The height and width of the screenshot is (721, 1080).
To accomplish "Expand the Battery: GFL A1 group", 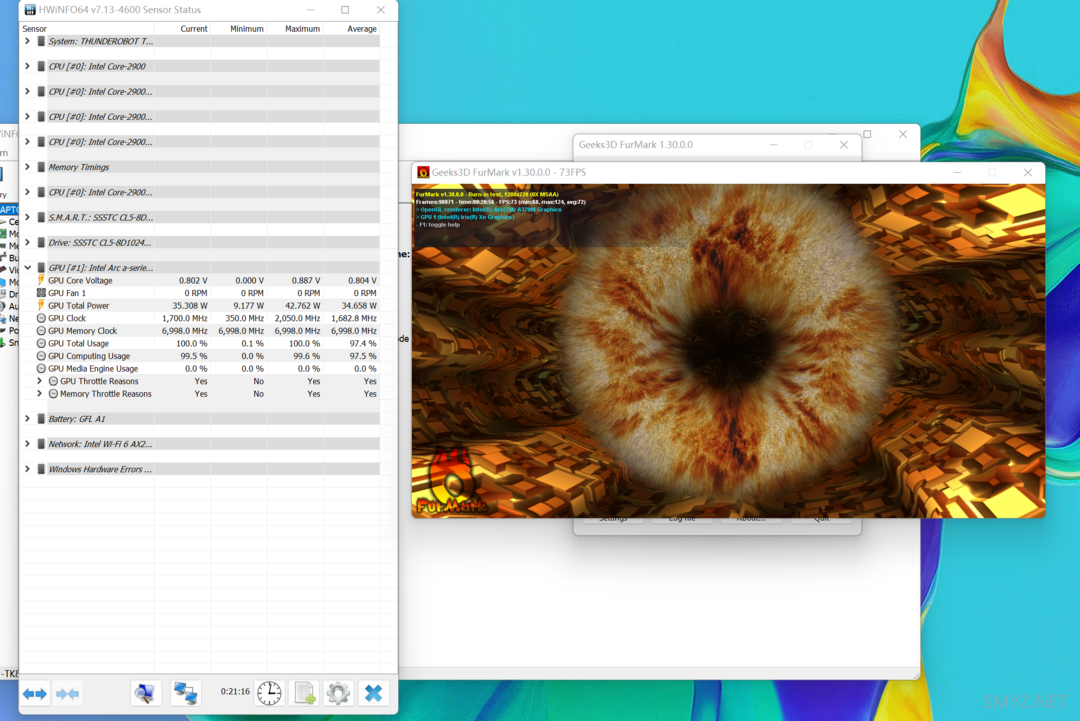I will (27, 419).
